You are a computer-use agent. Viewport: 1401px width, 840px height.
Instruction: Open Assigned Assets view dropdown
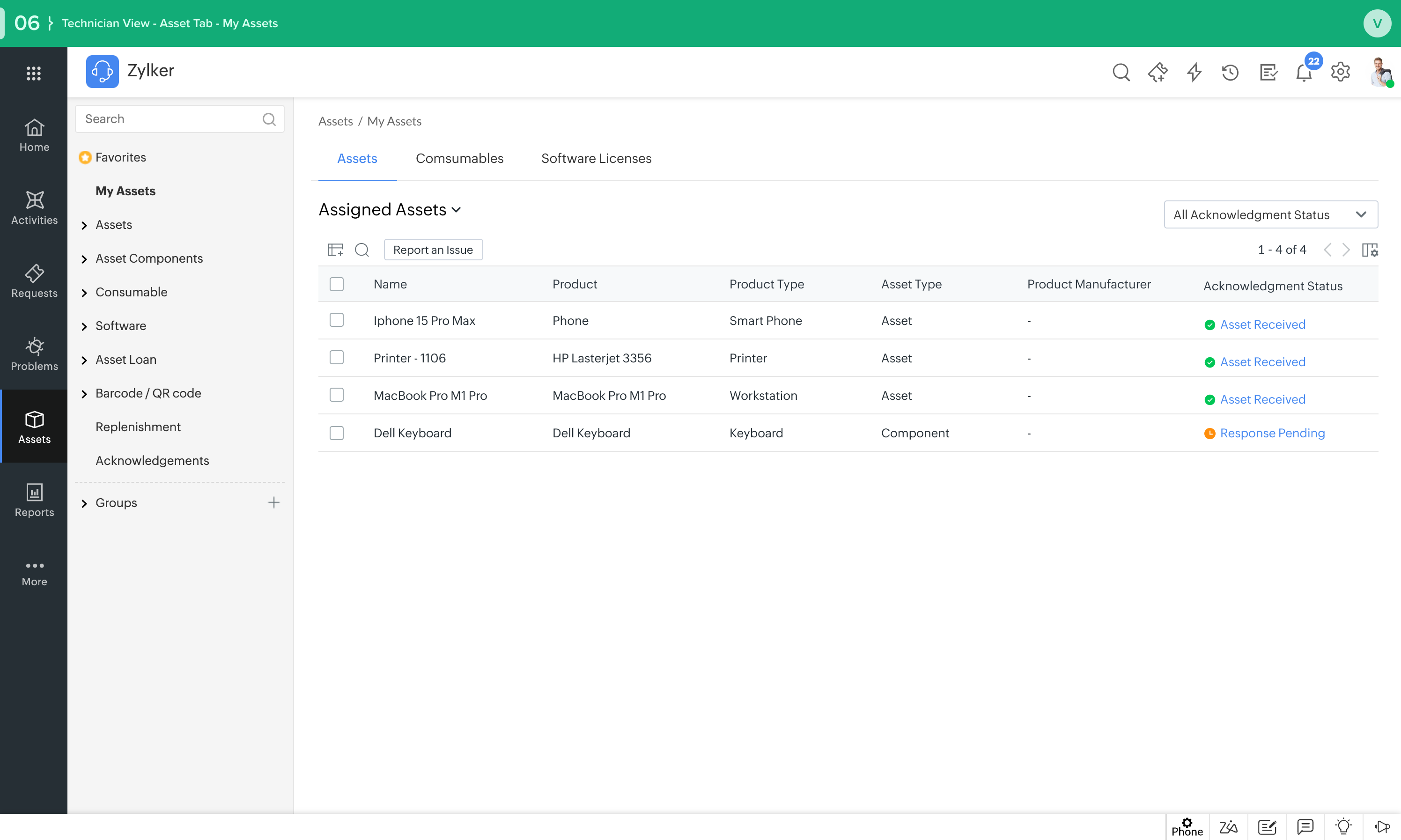click(390, 210)
